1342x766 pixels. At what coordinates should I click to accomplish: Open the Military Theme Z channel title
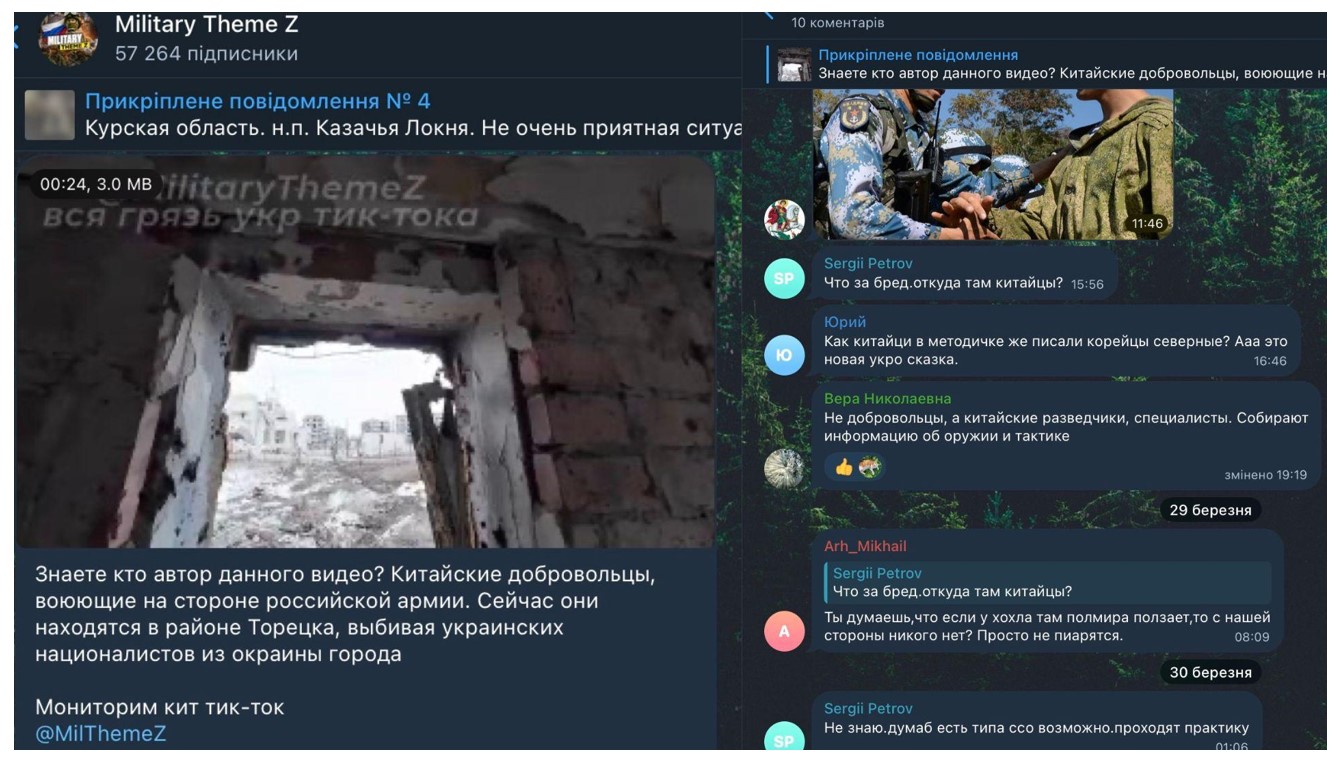206,24
